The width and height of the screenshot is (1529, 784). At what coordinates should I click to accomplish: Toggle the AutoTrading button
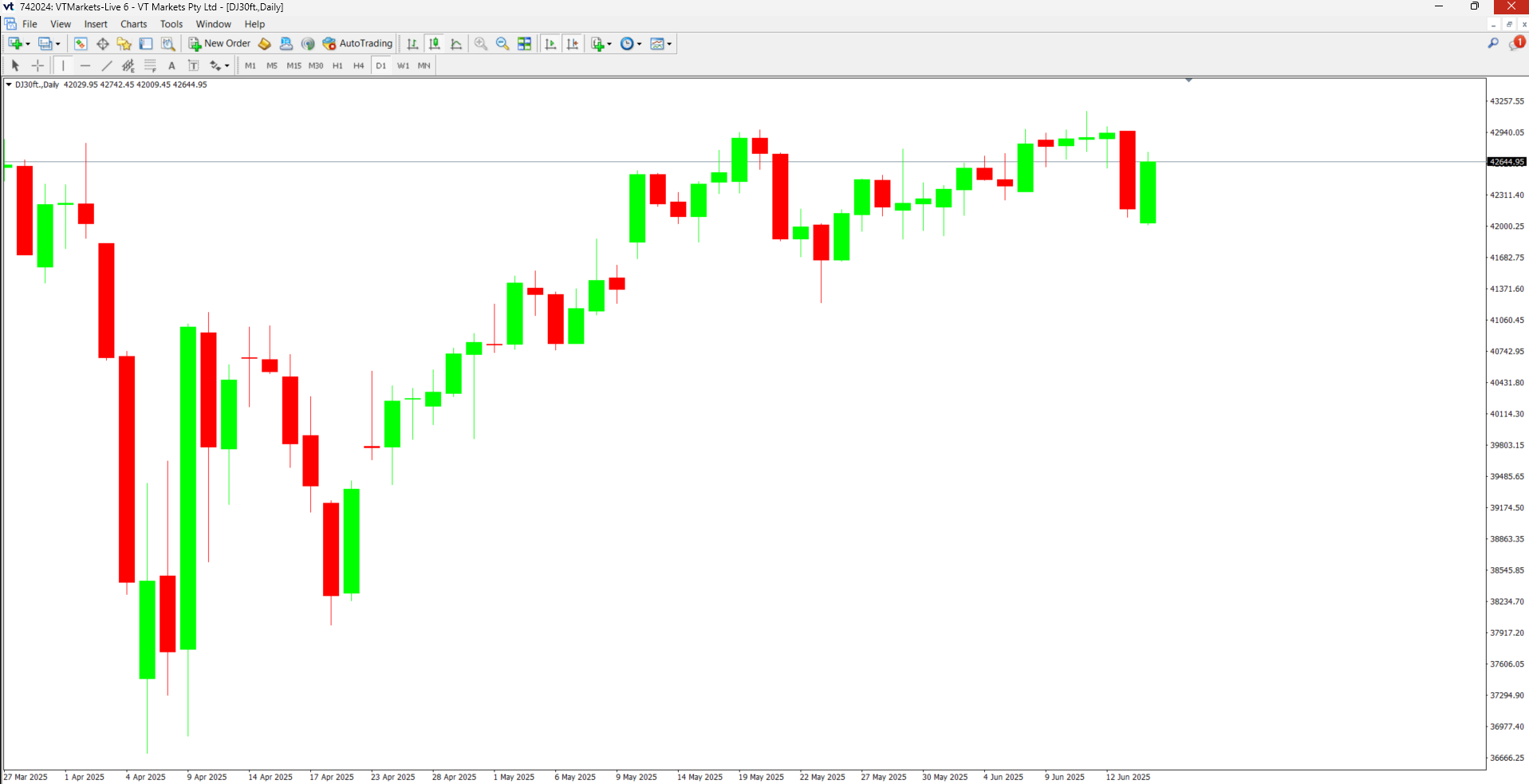[x=357, y=44]
